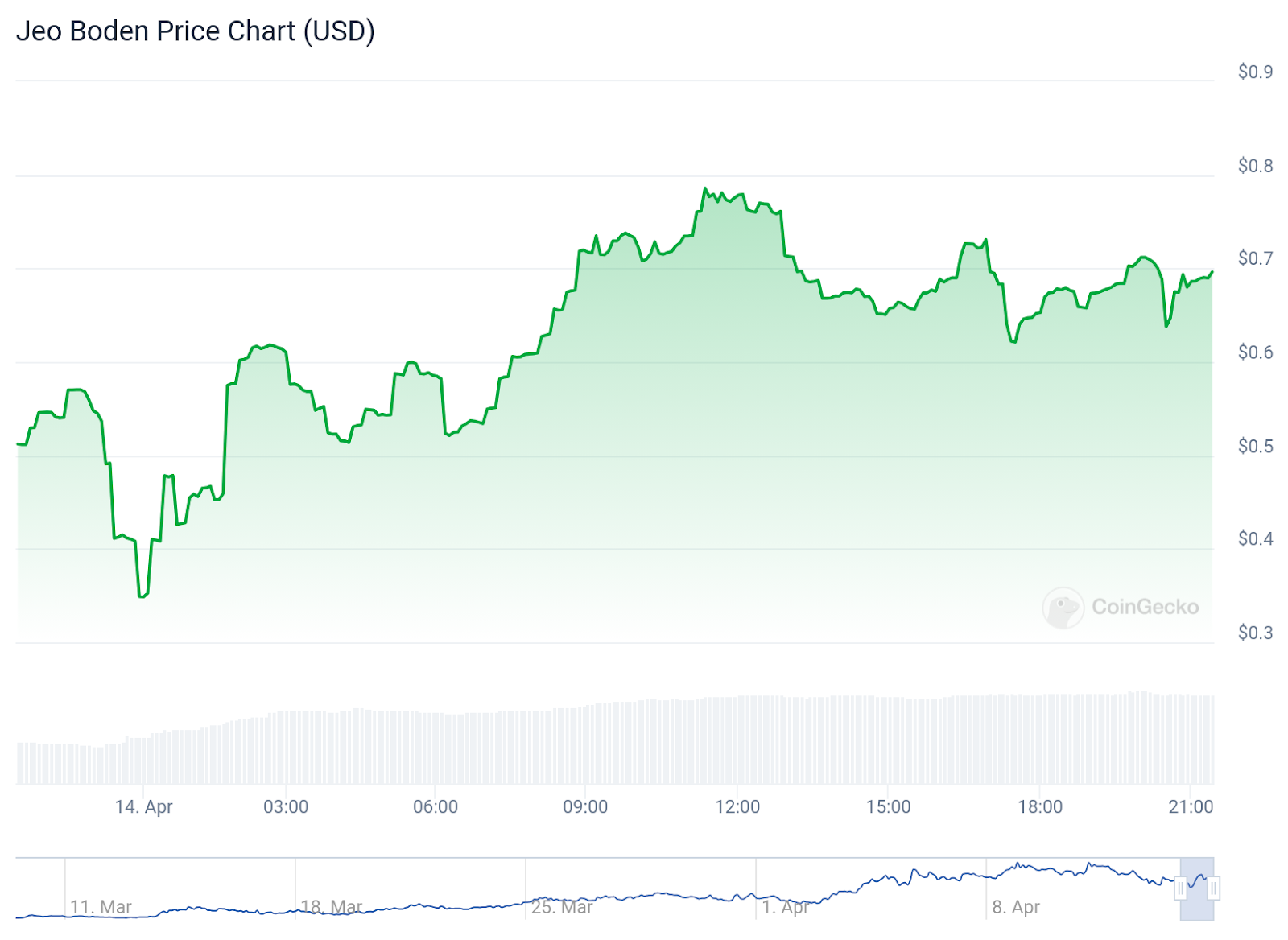Click the $0.3 price axis label
Image resolution: width=1288 pixels, height=940 pixels.
coord(1255,633)
